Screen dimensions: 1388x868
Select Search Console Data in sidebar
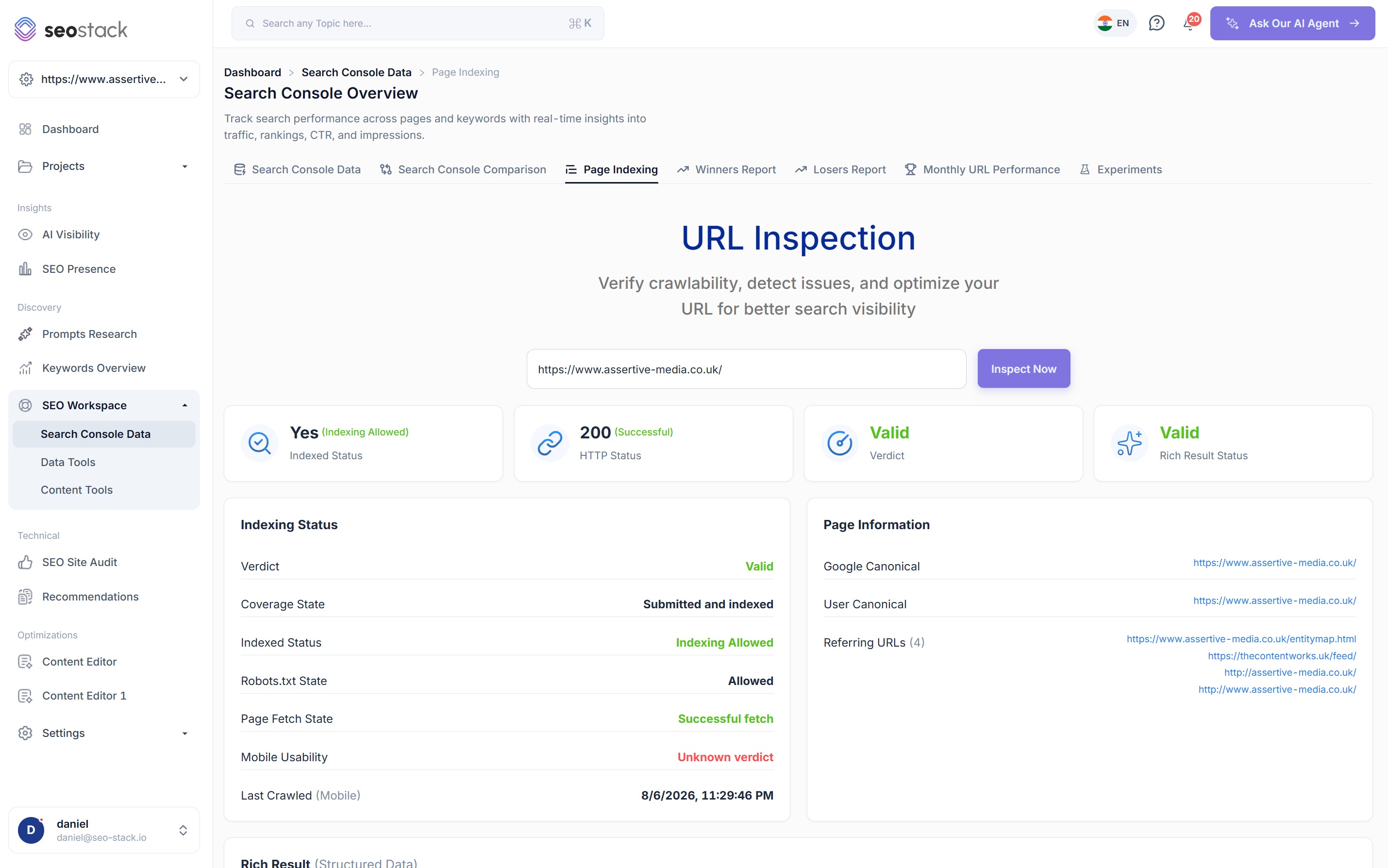(104, 434)
